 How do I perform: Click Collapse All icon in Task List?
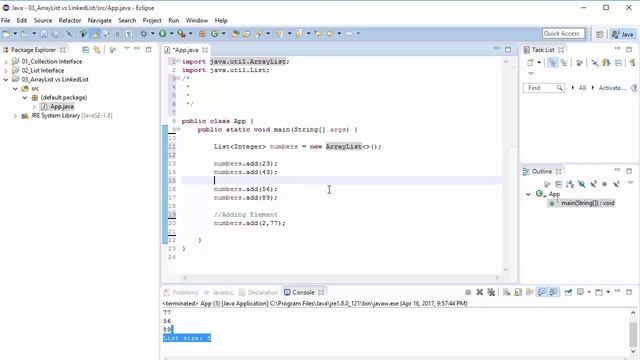coord(618,62)
